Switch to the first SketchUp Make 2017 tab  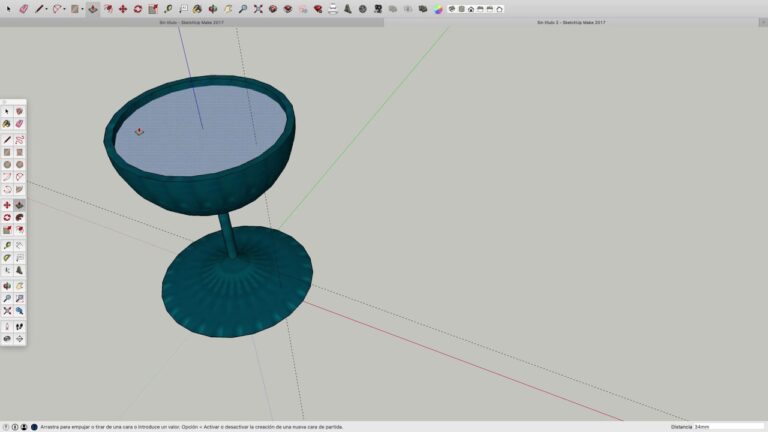191,22
